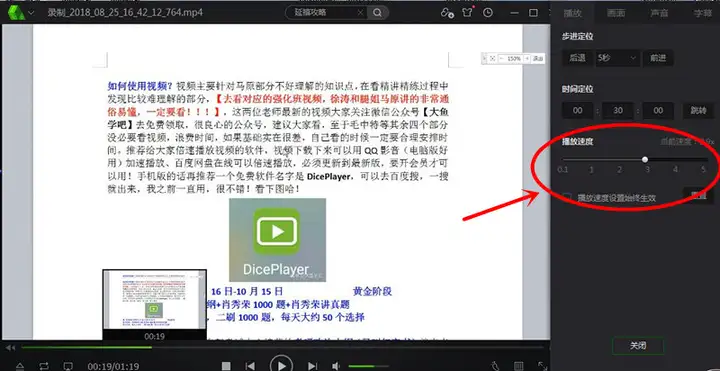Screen dimensions: 720x371
Task: Click the search magnifier button
Action: point(377,13)
